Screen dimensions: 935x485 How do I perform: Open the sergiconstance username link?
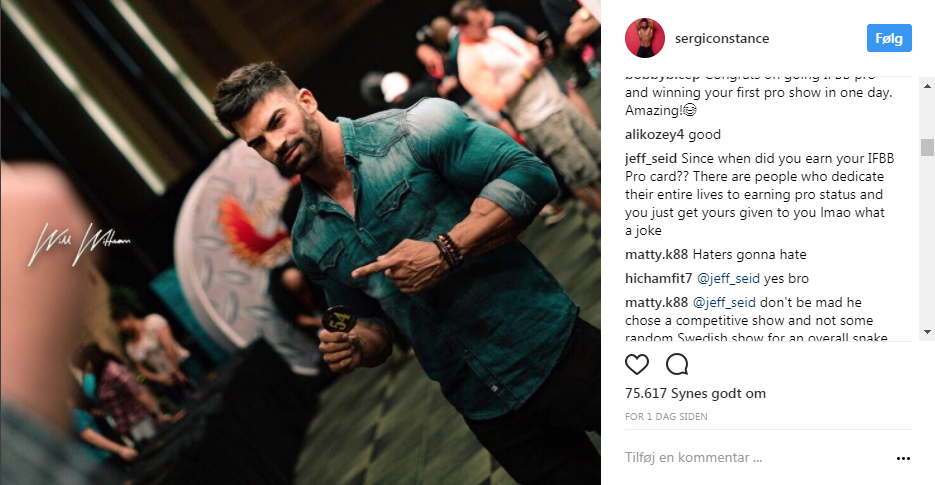click(x=722, y=38)
